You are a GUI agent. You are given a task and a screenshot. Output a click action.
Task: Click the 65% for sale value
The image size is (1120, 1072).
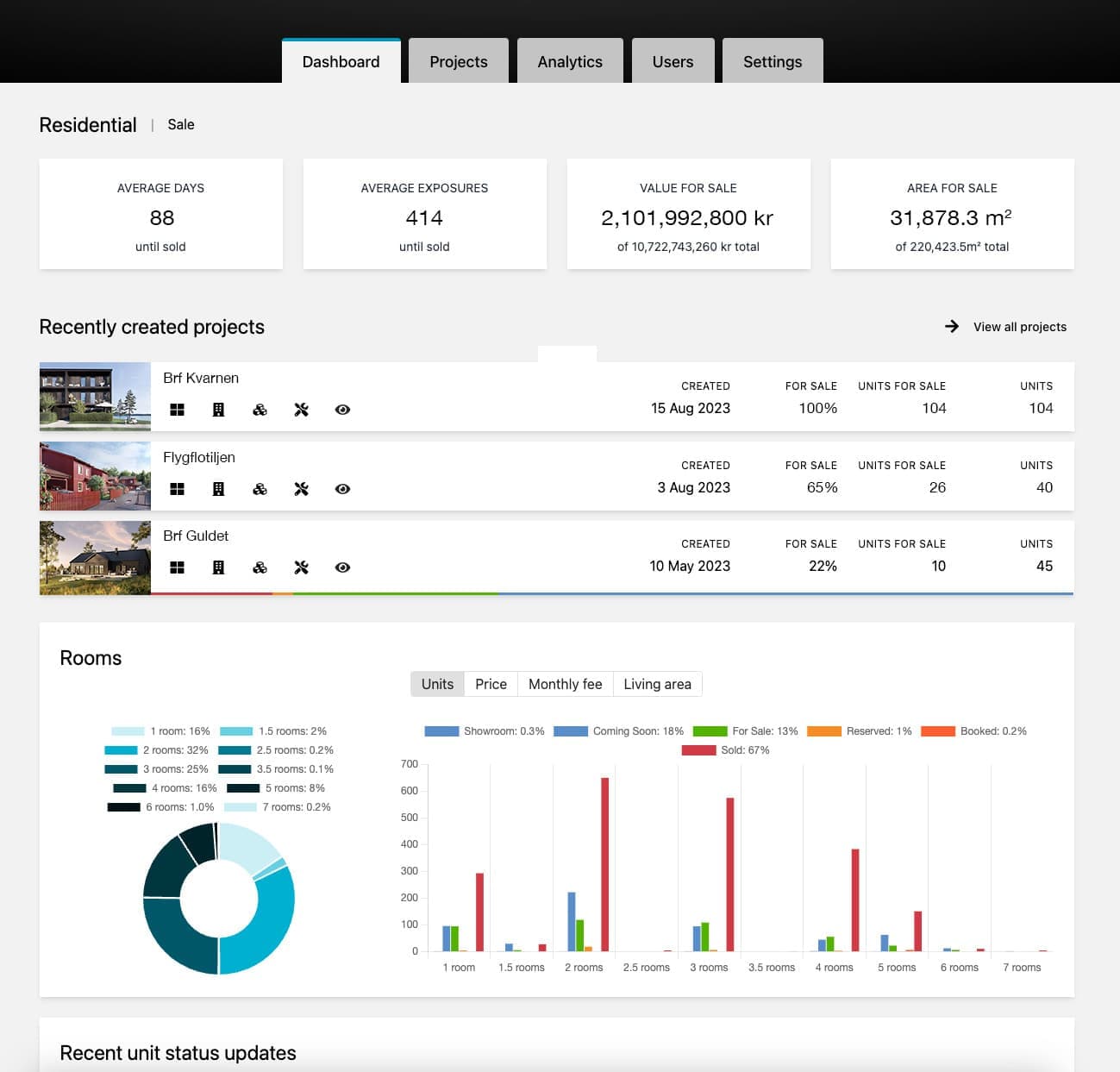pos(822,488)
